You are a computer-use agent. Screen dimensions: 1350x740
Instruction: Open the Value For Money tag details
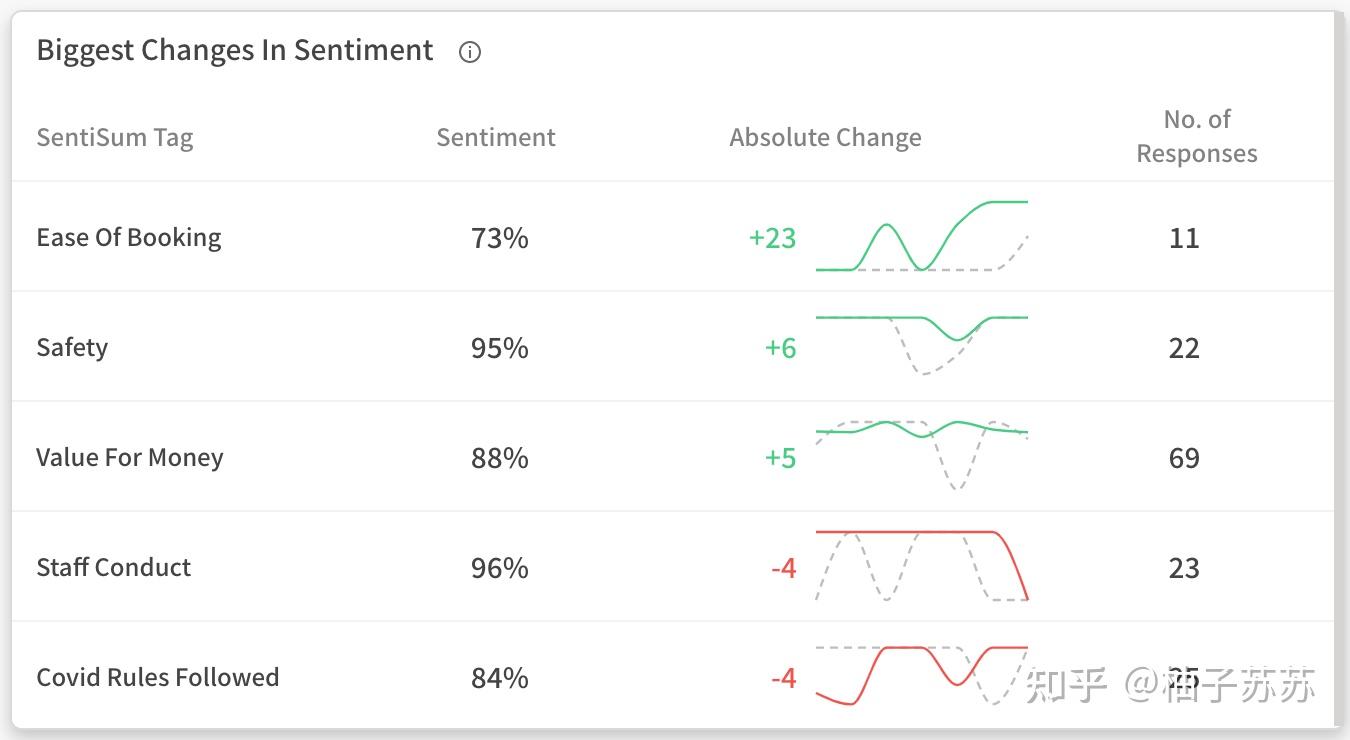point(129,457)
